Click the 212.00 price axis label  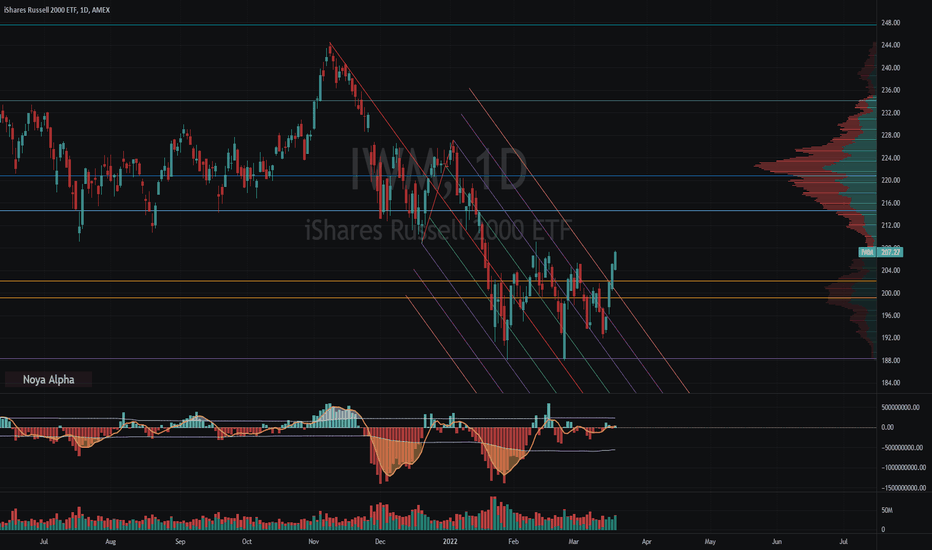tap(890, 225)
